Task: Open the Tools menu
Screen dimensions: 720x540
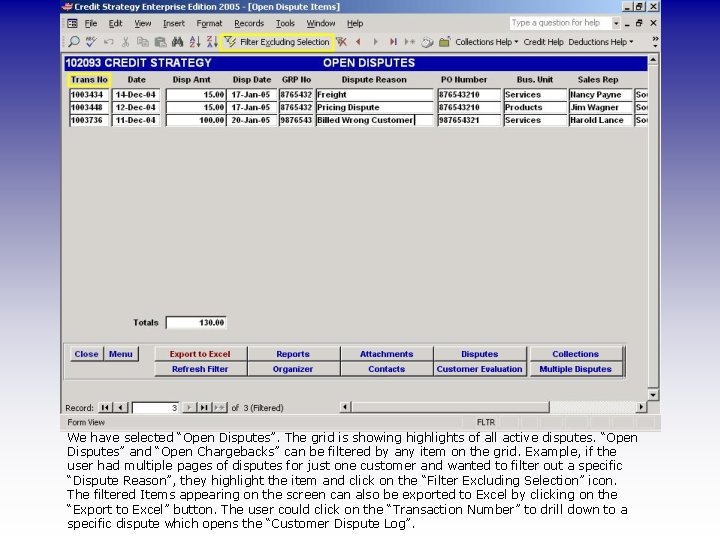Action: [285, 23]
